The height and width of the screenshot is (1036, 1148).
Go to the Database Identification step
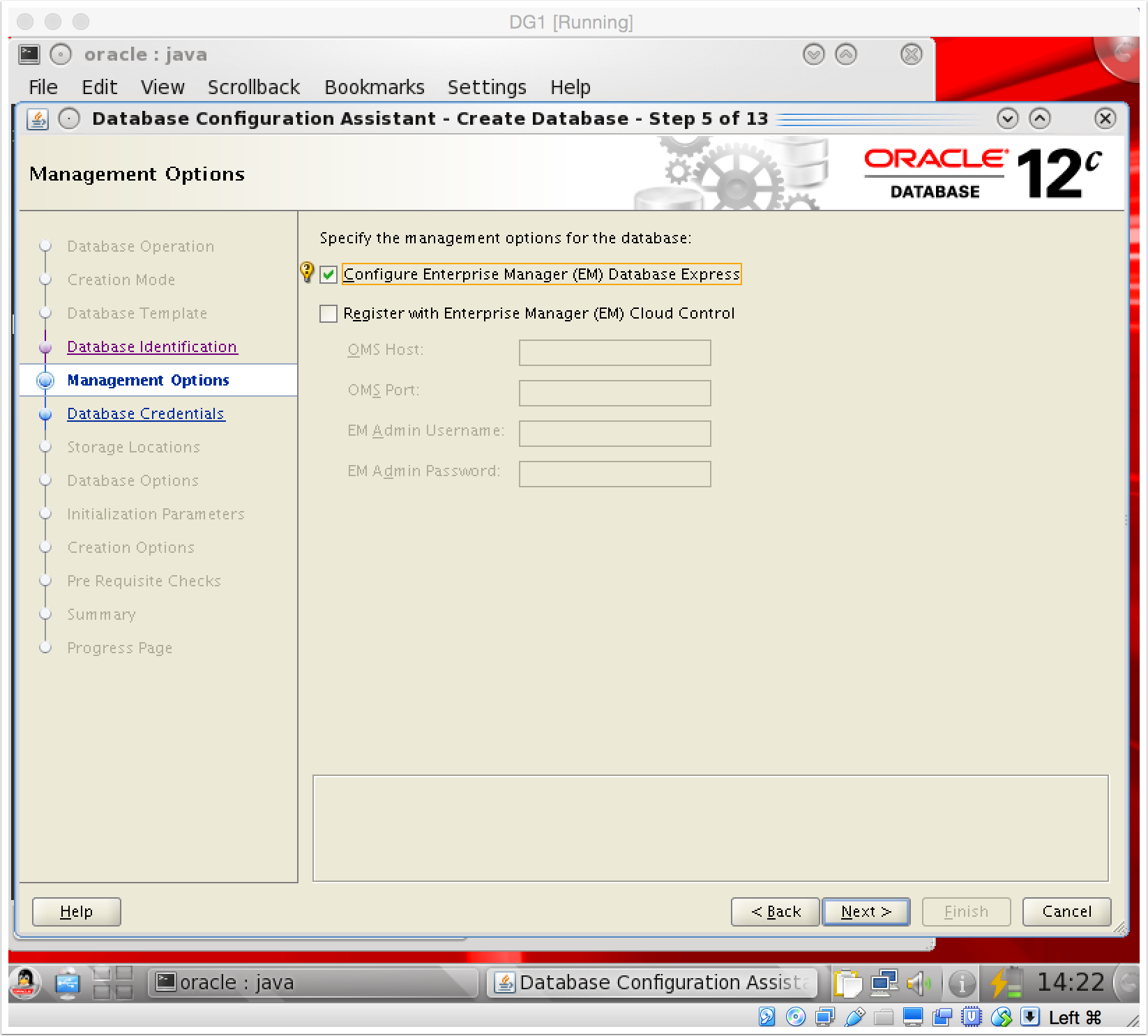152,346
